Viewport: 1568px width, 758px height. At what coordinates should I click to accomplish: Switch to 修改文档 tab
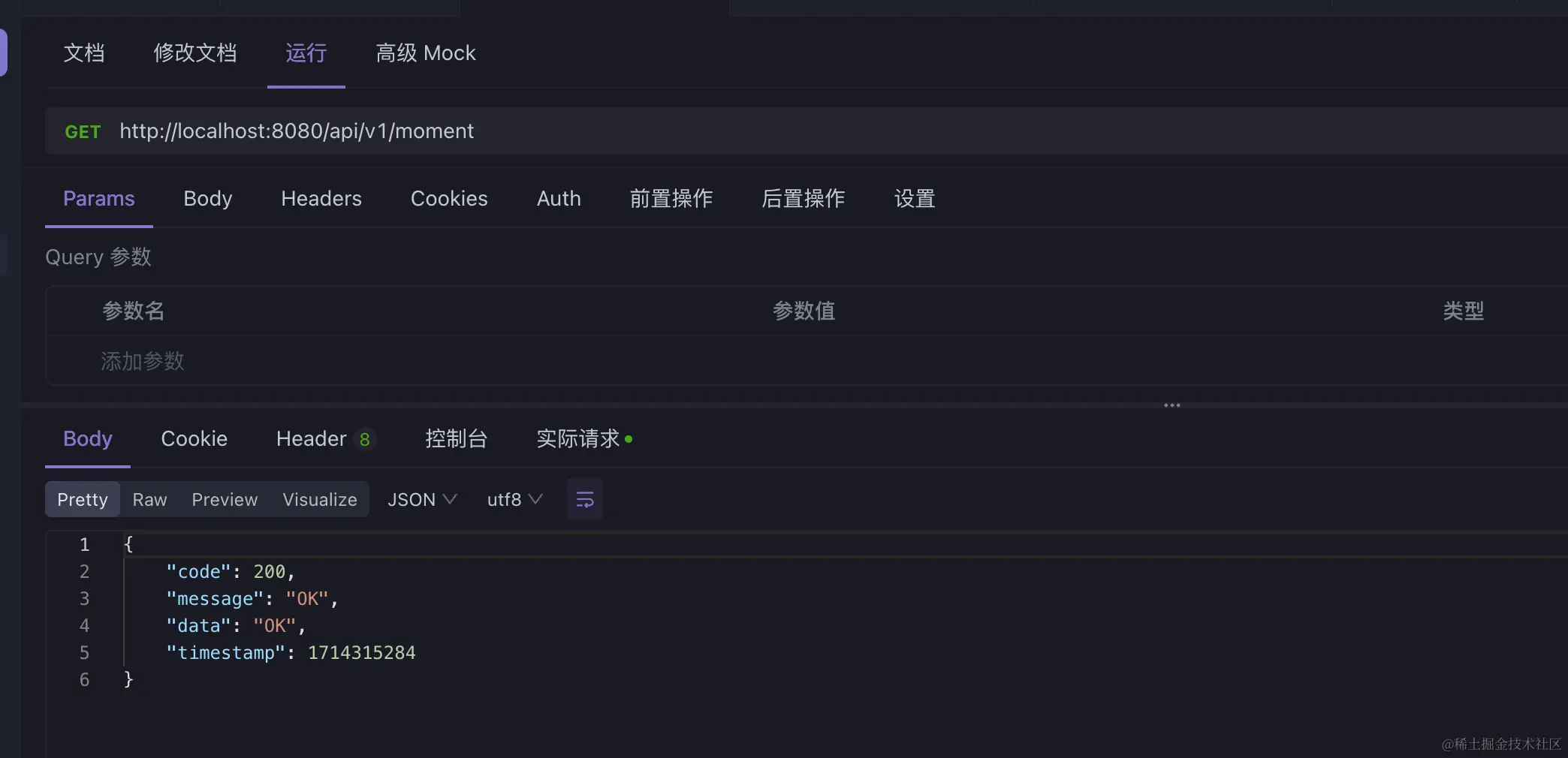(195, 53)
